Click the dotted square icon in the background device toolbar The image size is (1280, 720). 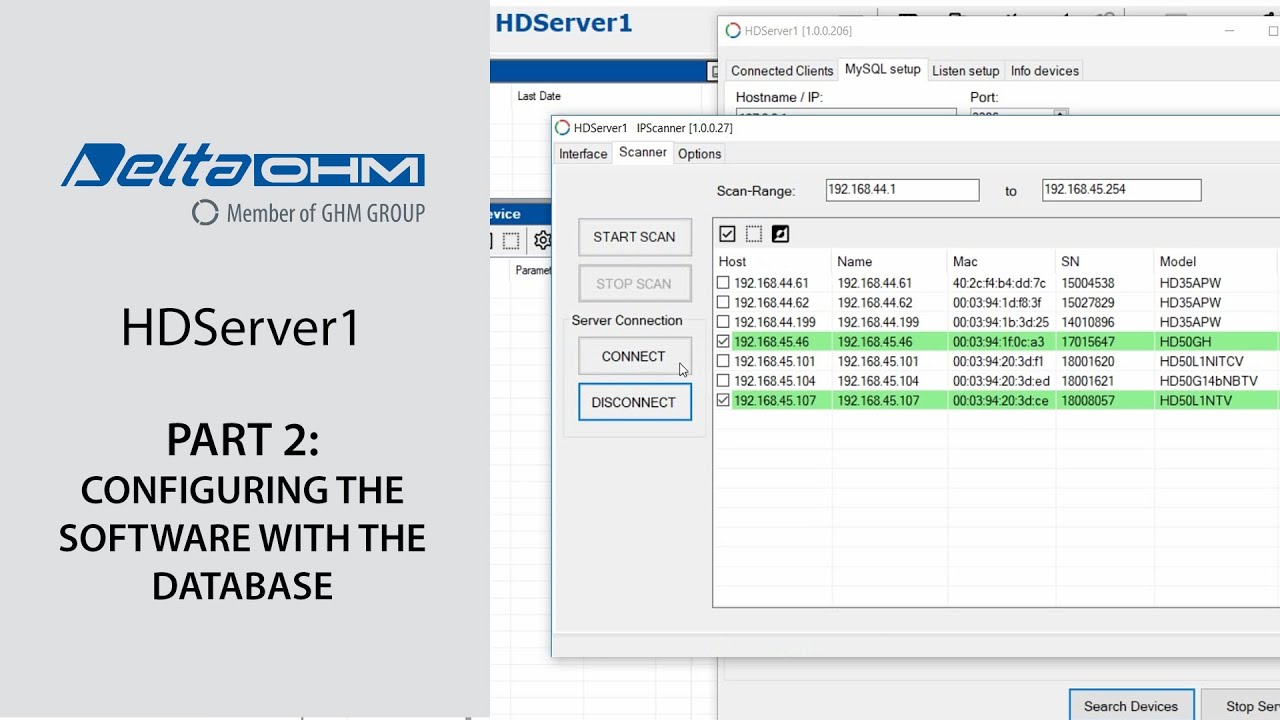[511, 240]
